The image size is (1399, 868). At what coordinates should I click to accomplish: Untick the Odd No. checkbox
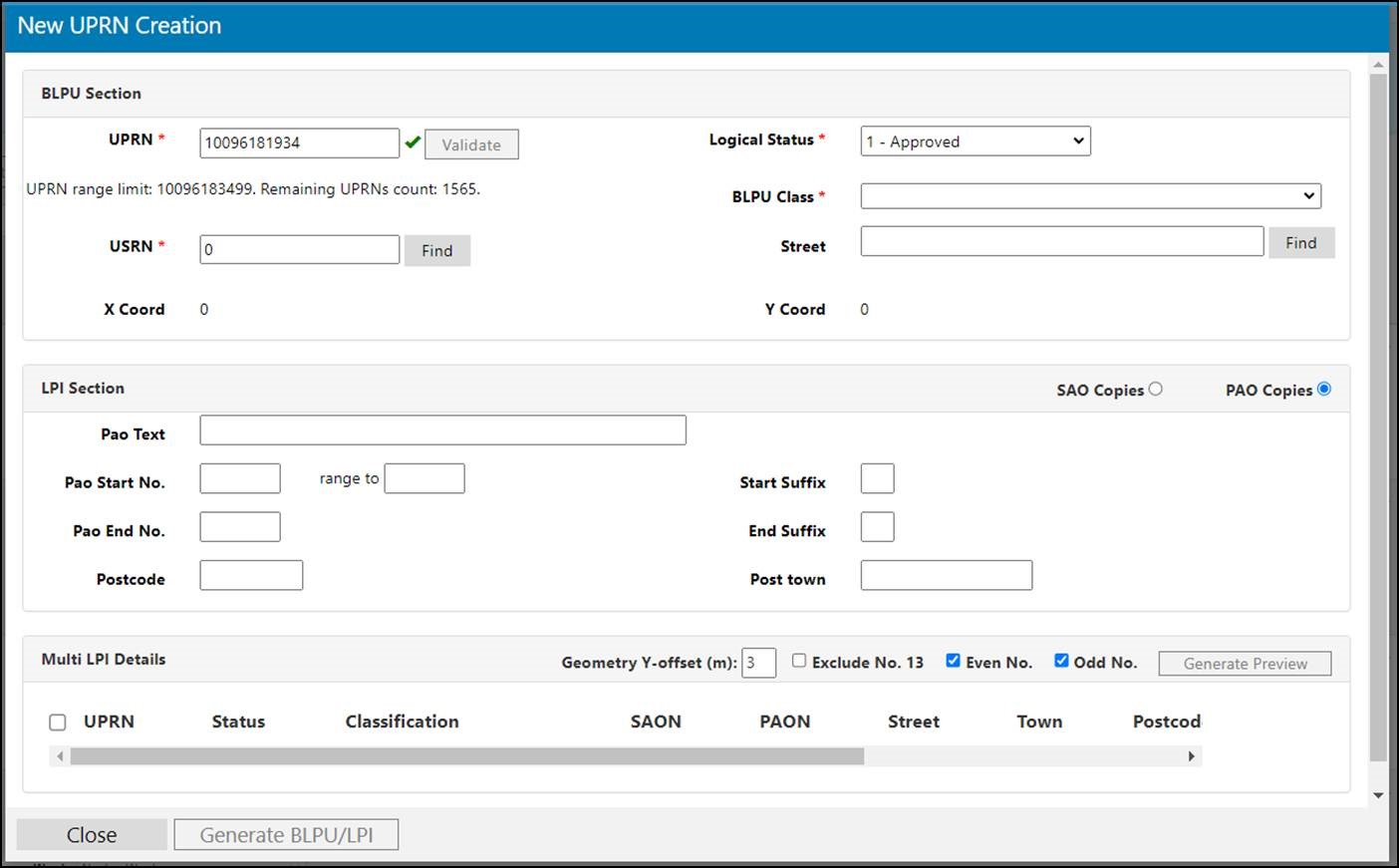click(1061, 661)
